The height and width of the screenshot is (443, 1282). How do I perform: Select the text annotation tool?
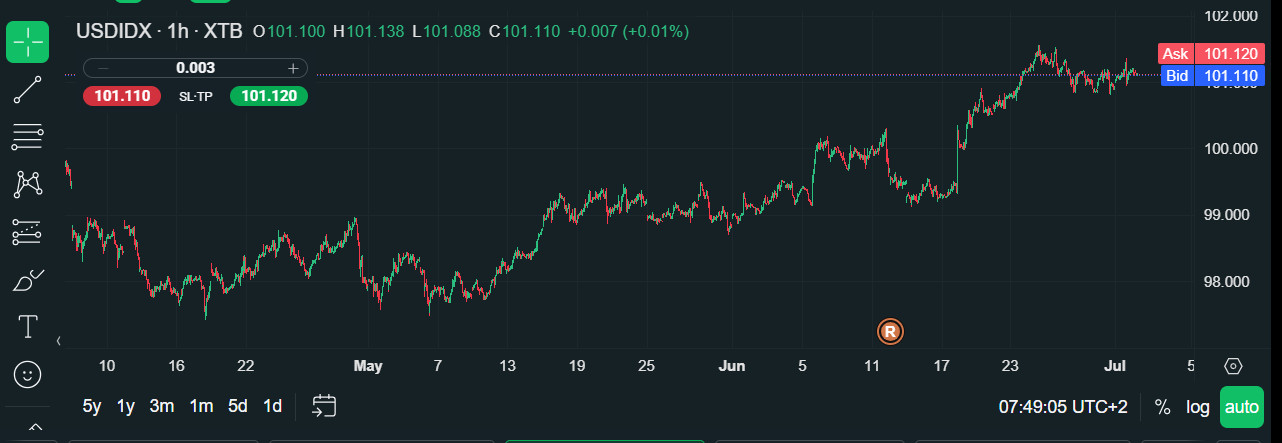click(x=28, y=327)
